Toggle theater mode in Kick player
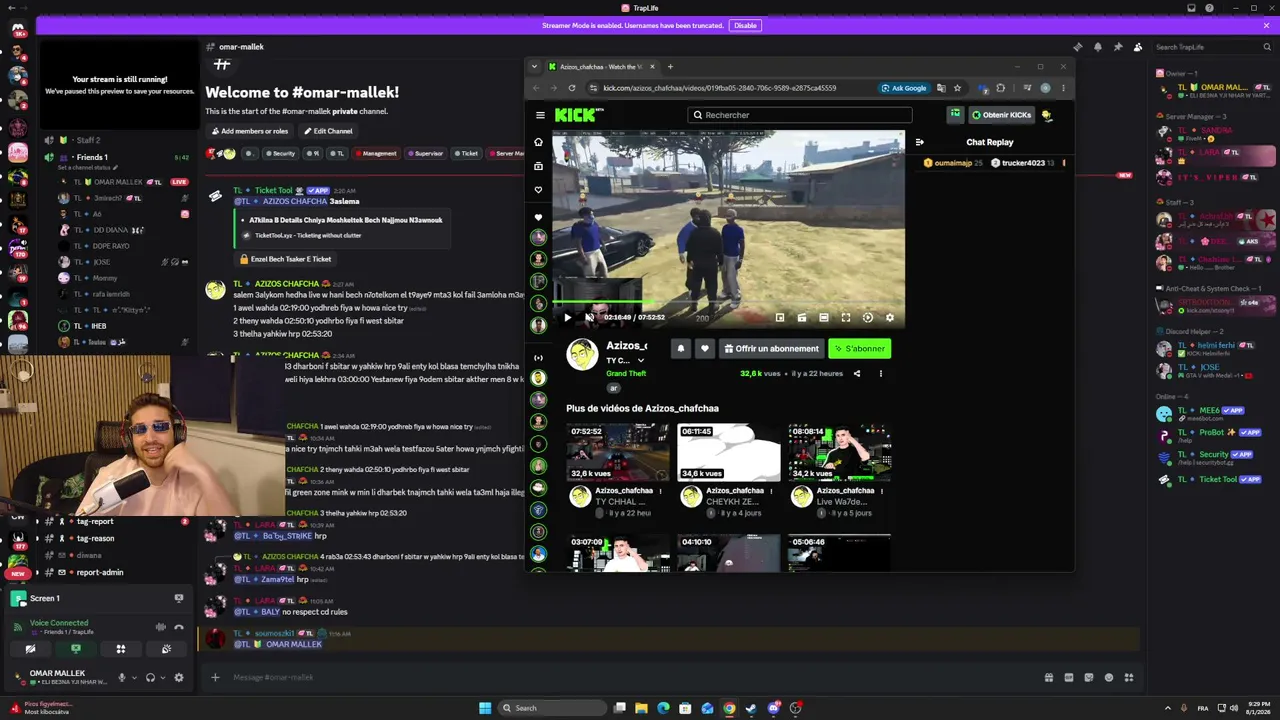 pyautogui.click(x=824, y=318)
